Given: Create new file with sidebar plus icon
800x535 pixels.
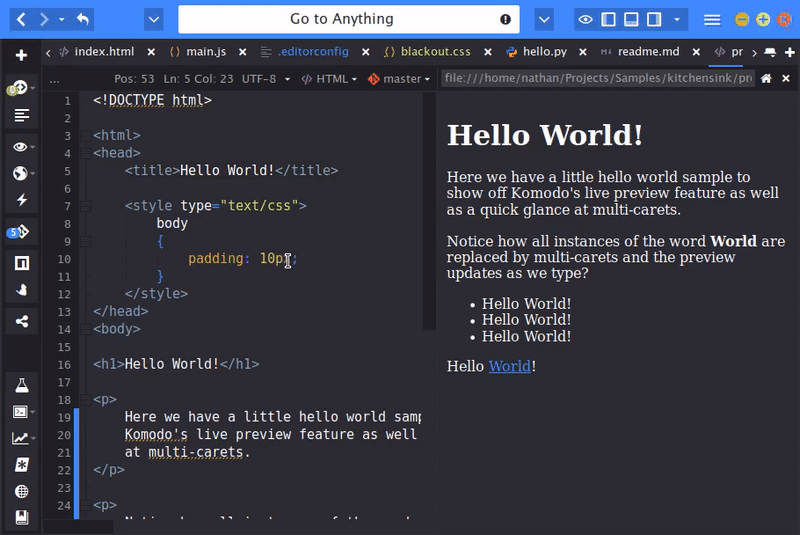Looking at the screenshot, I should pyautogui.click(x=21, y=55).
